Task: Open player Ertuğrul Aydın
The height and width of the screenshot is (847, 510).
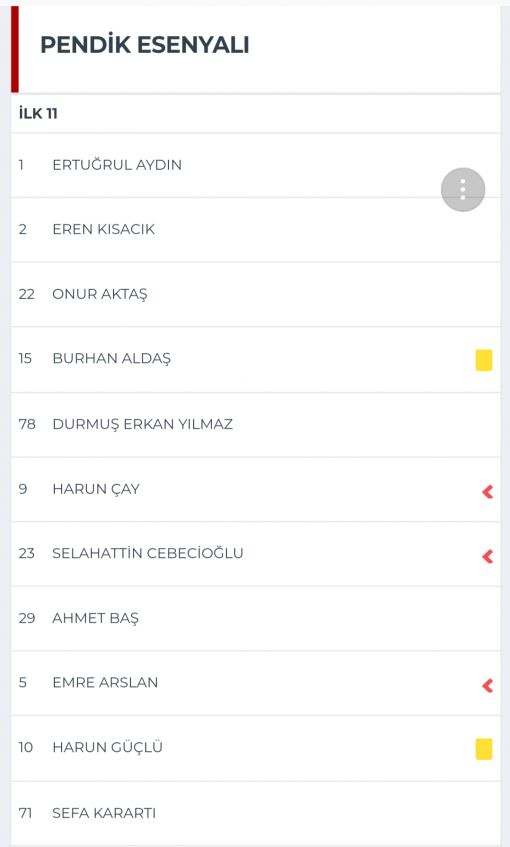Action: coord(255,165)
